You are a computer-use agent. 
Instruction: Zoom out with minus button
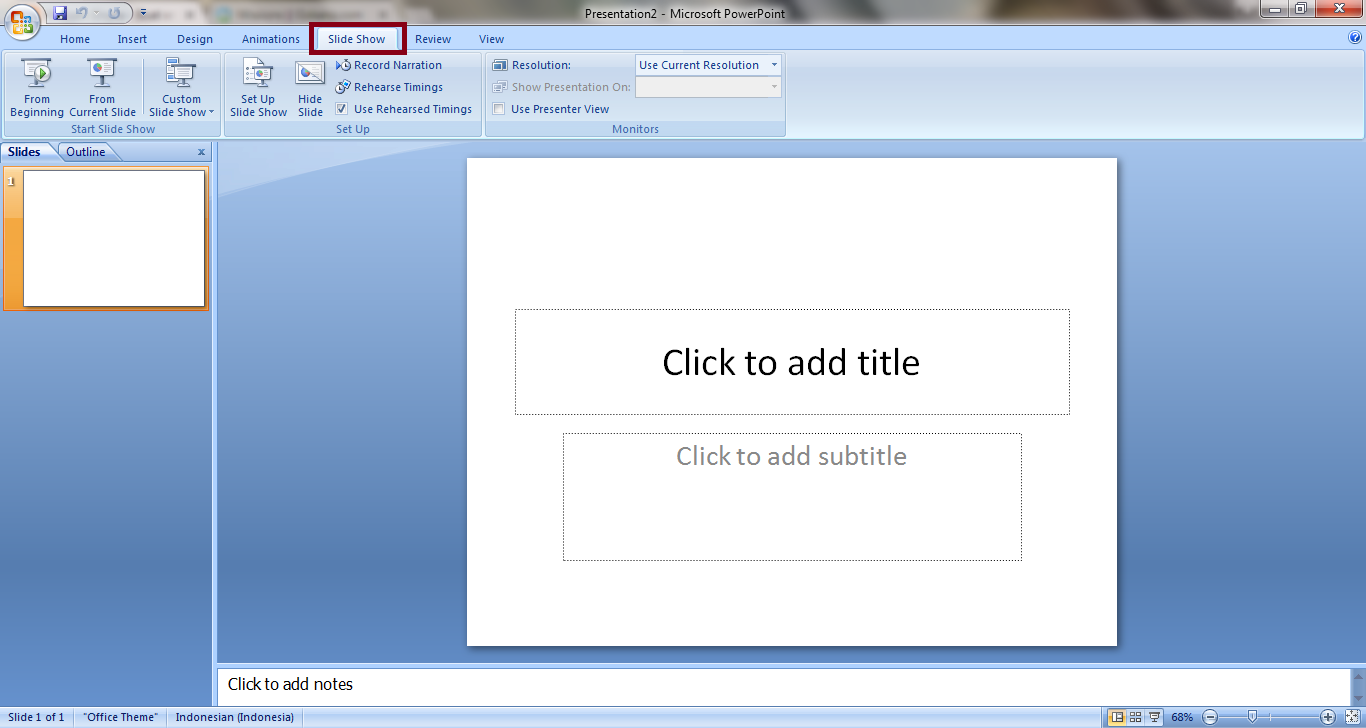pyautogui.click(x=1210, y=717)
